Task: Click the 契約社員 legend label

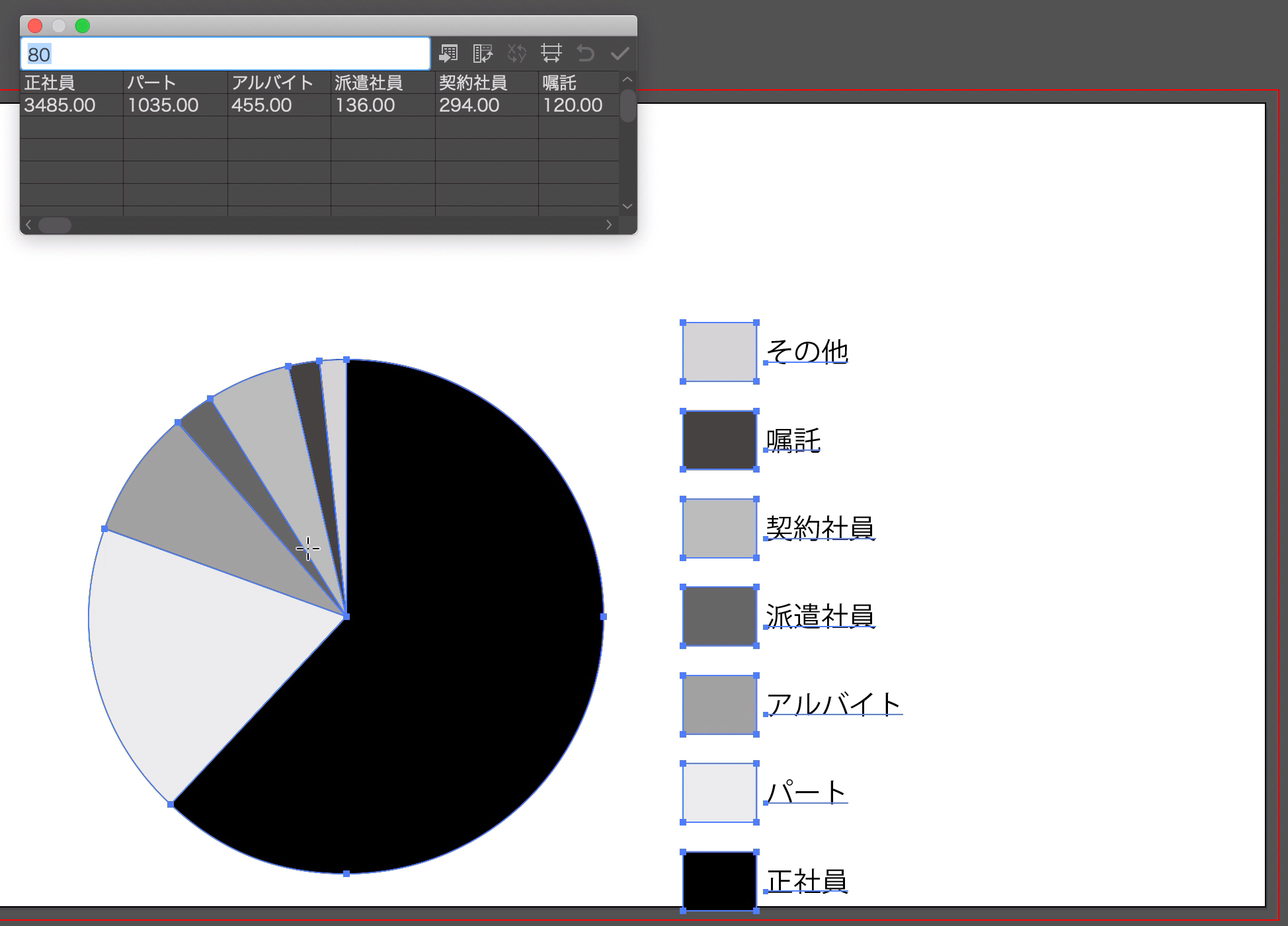Action: (x=821, y=528)
